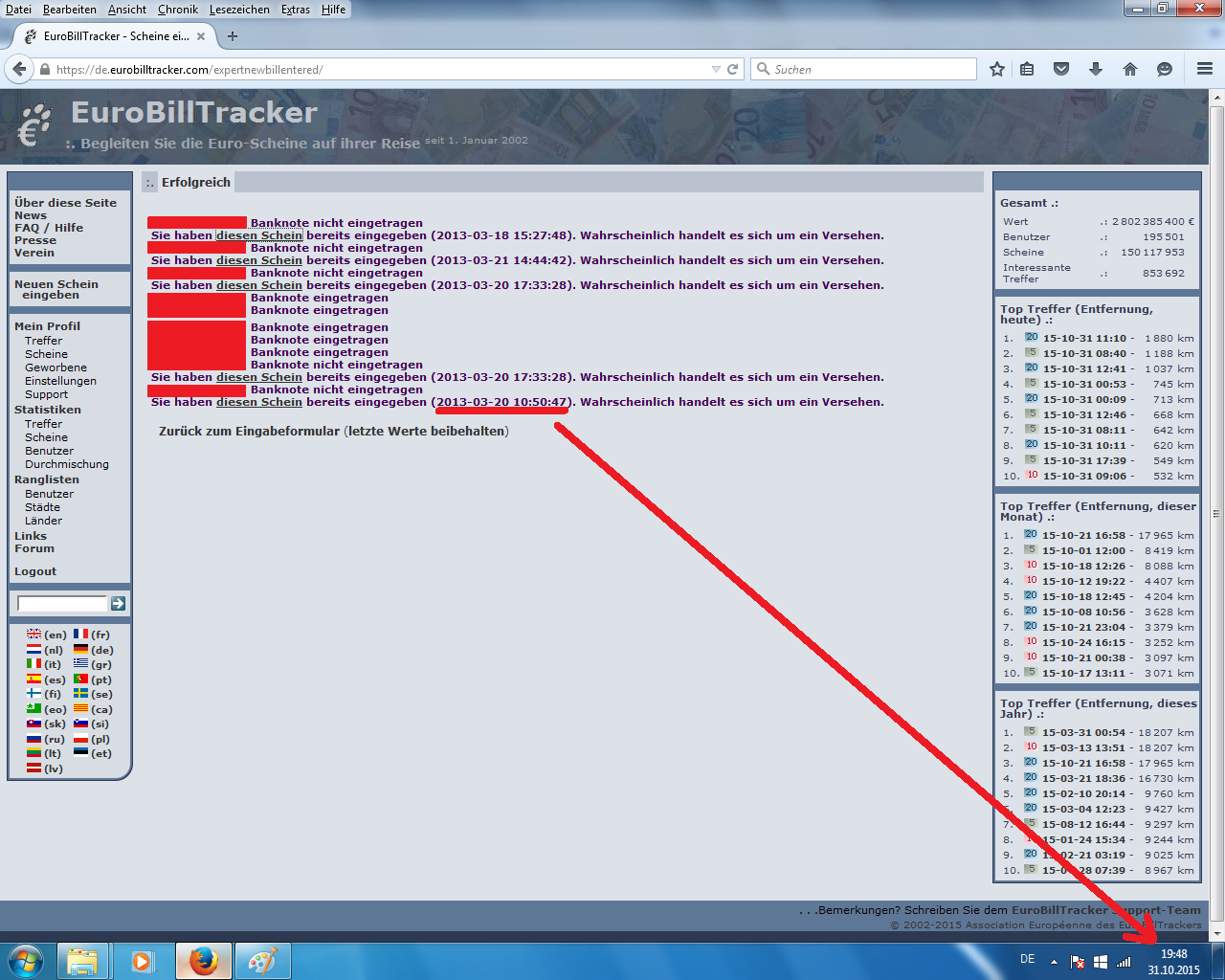Screen dimensions: 1225x980
Task: Click the Firefox back arrow button
Action: (18, 69)
